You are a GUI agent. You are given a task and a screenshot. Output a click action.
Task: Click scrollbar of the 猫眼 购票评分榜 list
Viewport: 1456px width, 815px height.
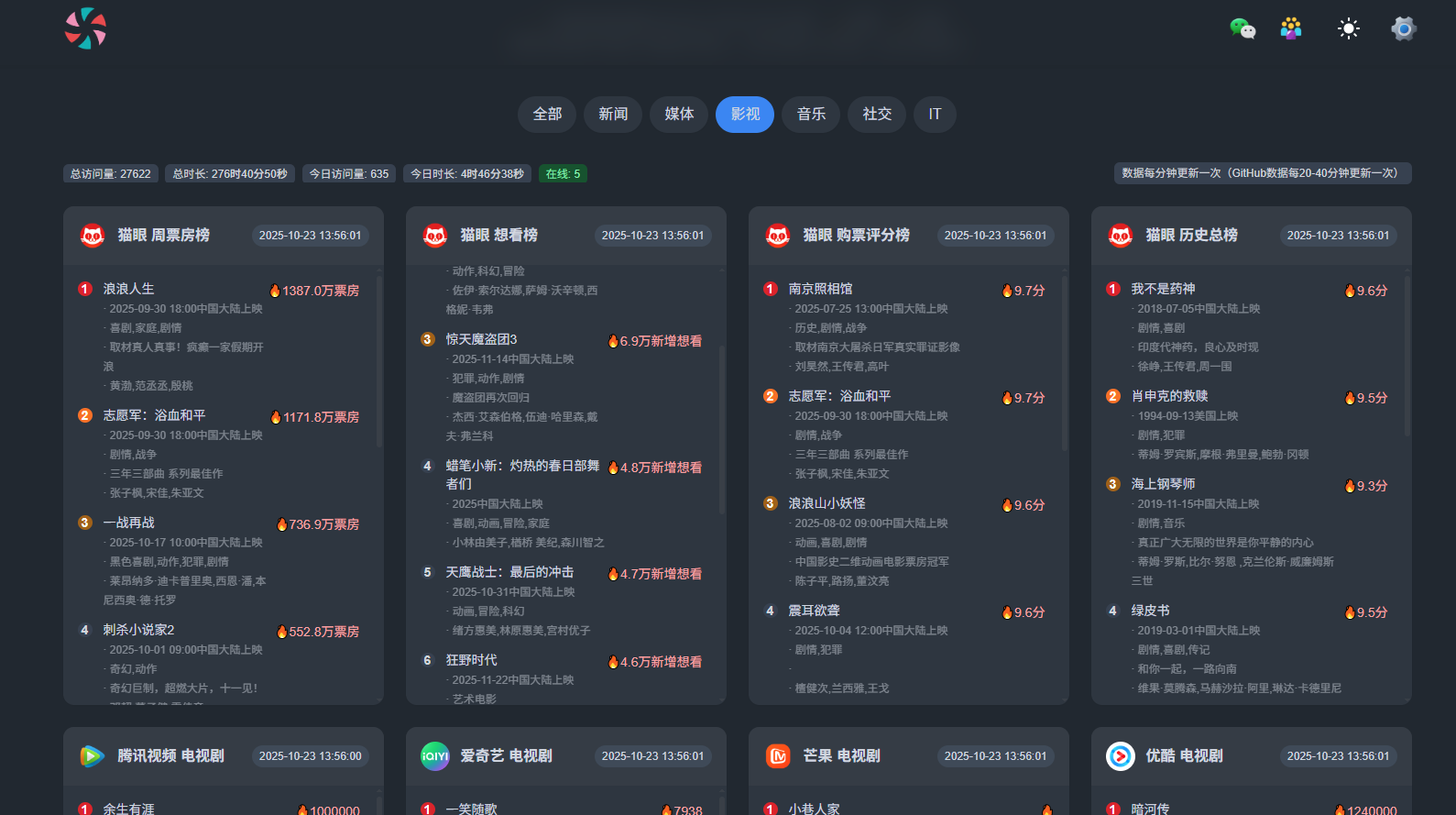(1064, 367)
